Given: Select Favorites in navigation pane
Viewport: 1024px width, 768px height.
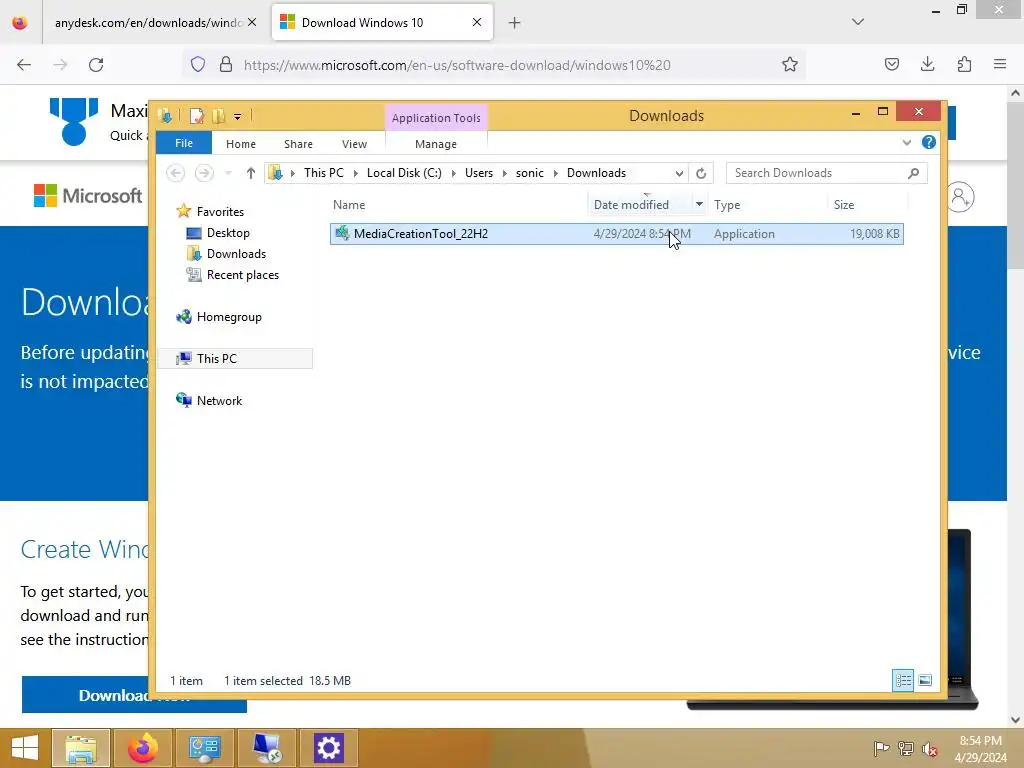Looking at the screenshot, I should [219, 212].
